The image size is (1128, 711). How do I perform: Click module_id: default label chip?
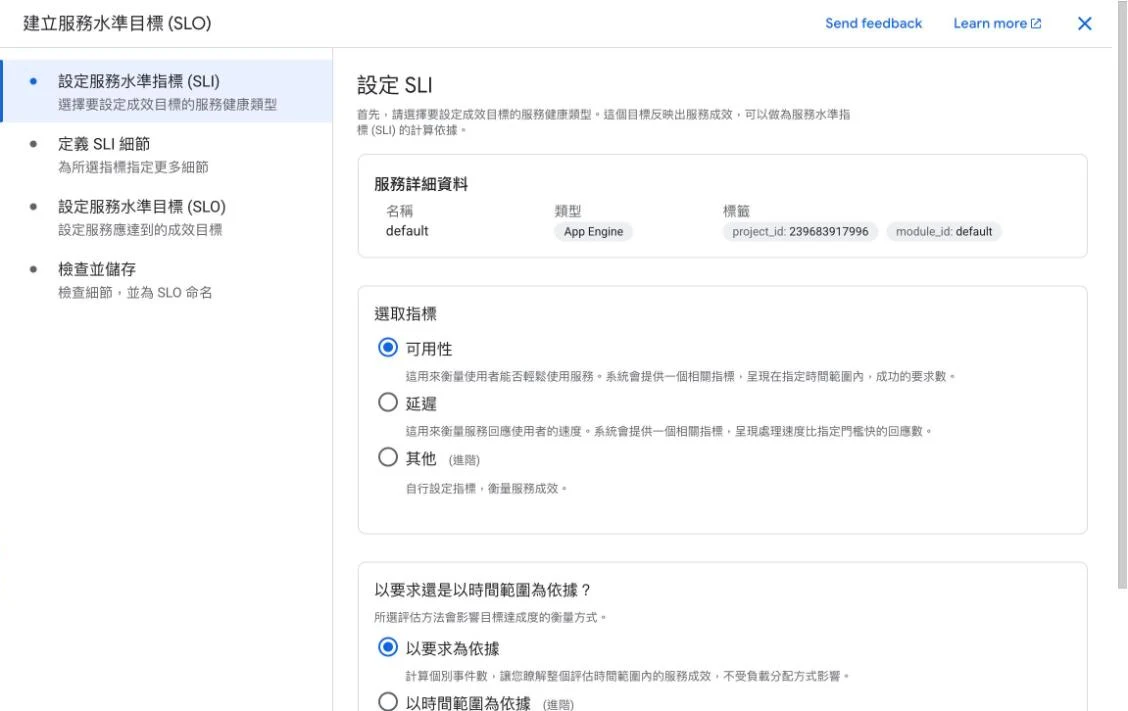[x=944, y=232]
